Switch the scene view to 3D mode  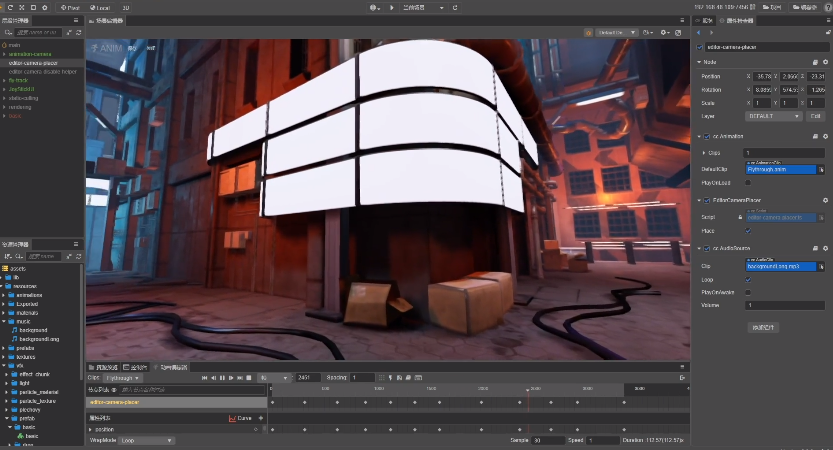point(126,7)
